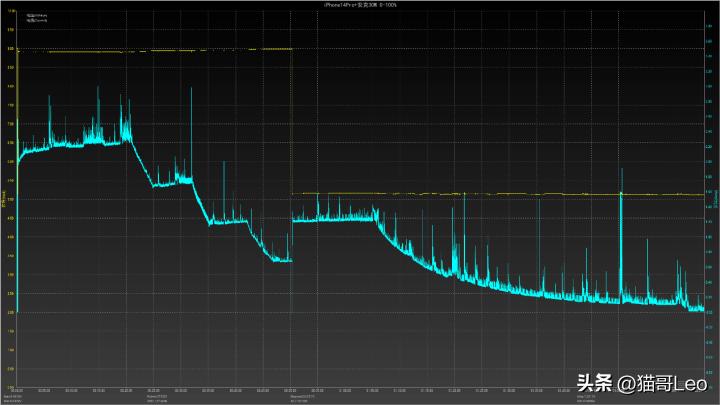Image resolution: width=720 pixels, height=405 pixels.
Task: Click the bottom-right statistics text block
Action: pyautogui.click(x=581, y=399)
